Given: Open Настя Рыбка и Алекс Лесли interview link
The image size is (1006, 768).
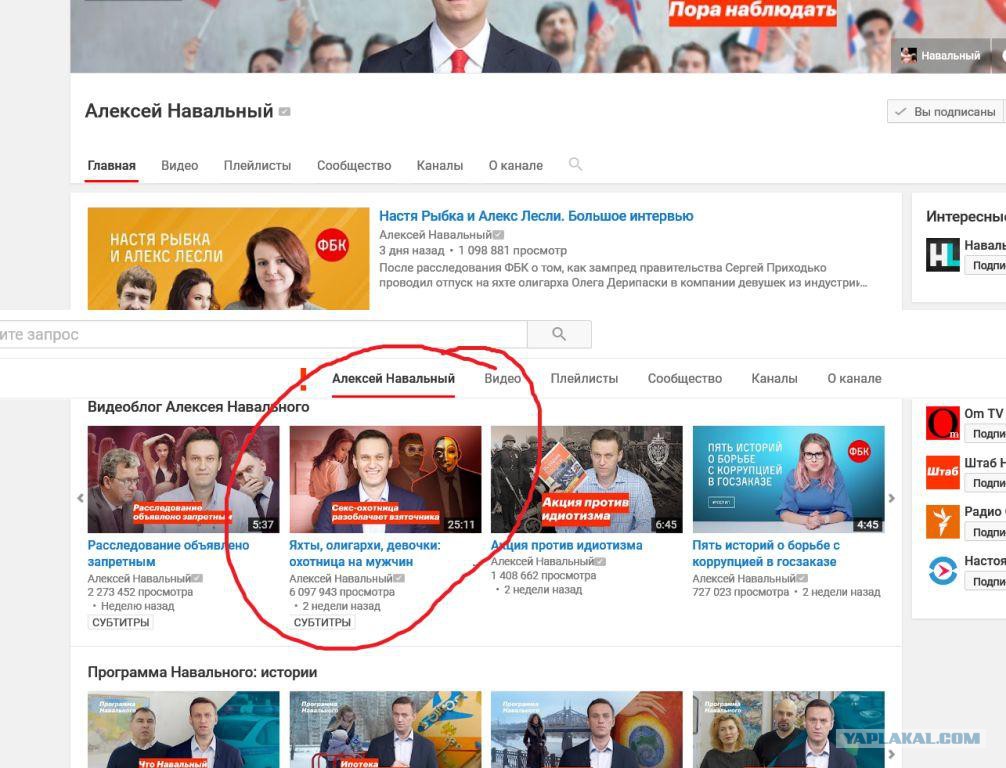Looking at the screenshot, I should (536, 216).
